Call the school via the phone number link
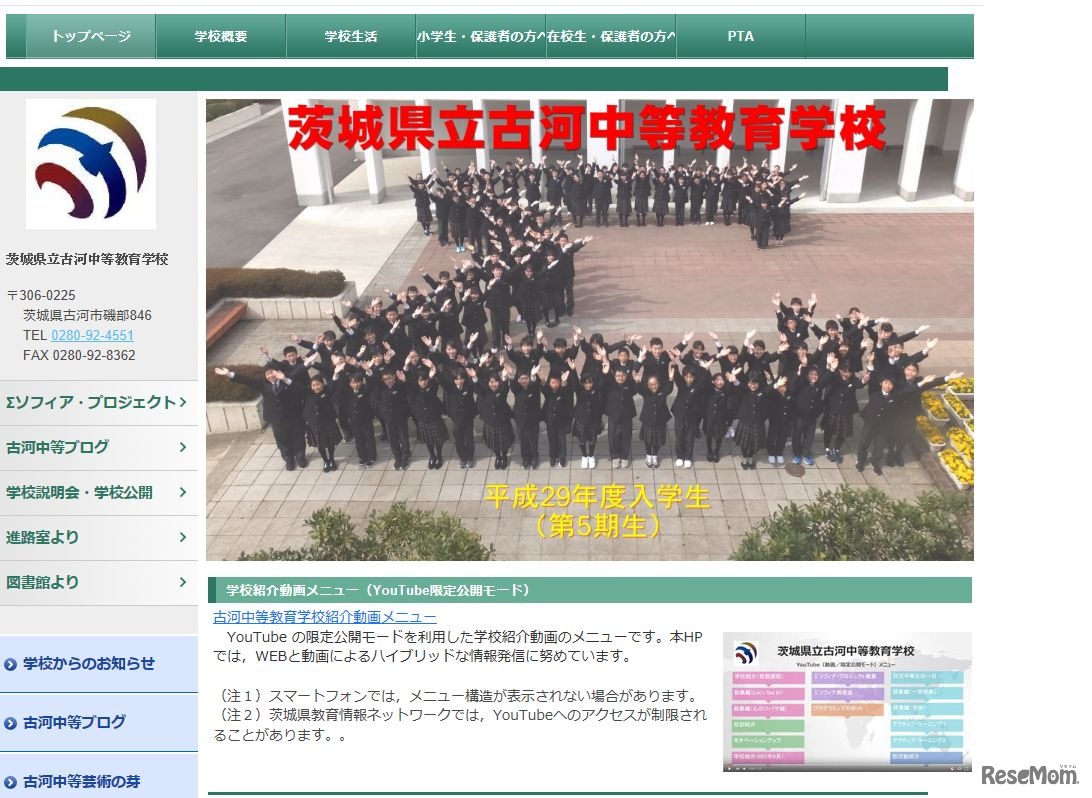The image size is (1092, 798). click(91, 335)
